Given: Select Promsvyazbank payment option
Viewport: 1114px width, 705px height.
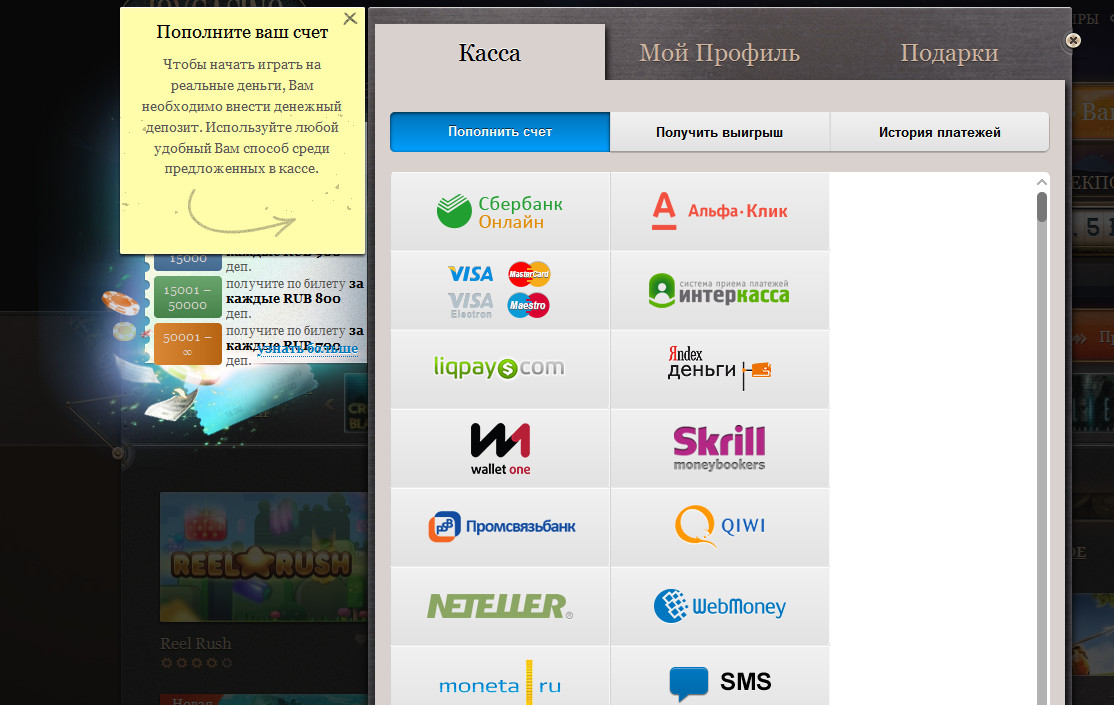Looking at the screenshot, I should point(500,526).
